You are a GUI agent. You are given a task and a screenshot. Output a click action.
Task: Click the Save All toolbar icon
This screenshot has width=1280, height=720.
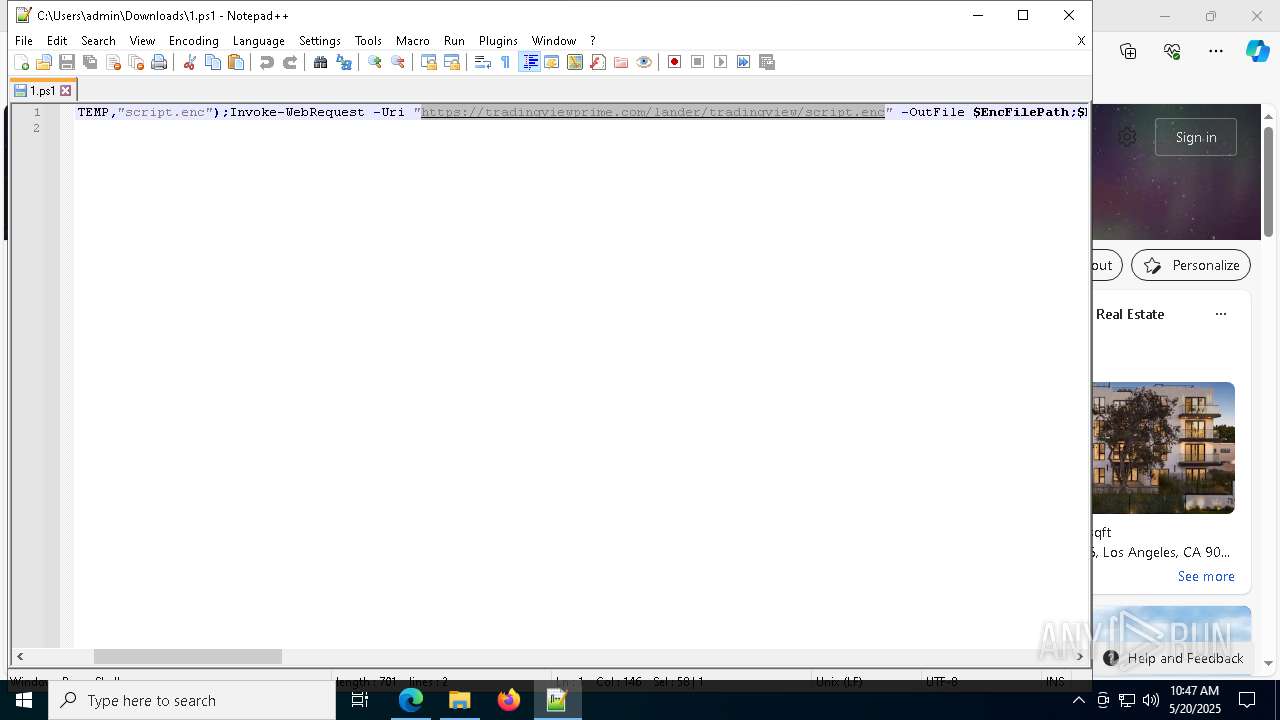click(x=90, y=62)
